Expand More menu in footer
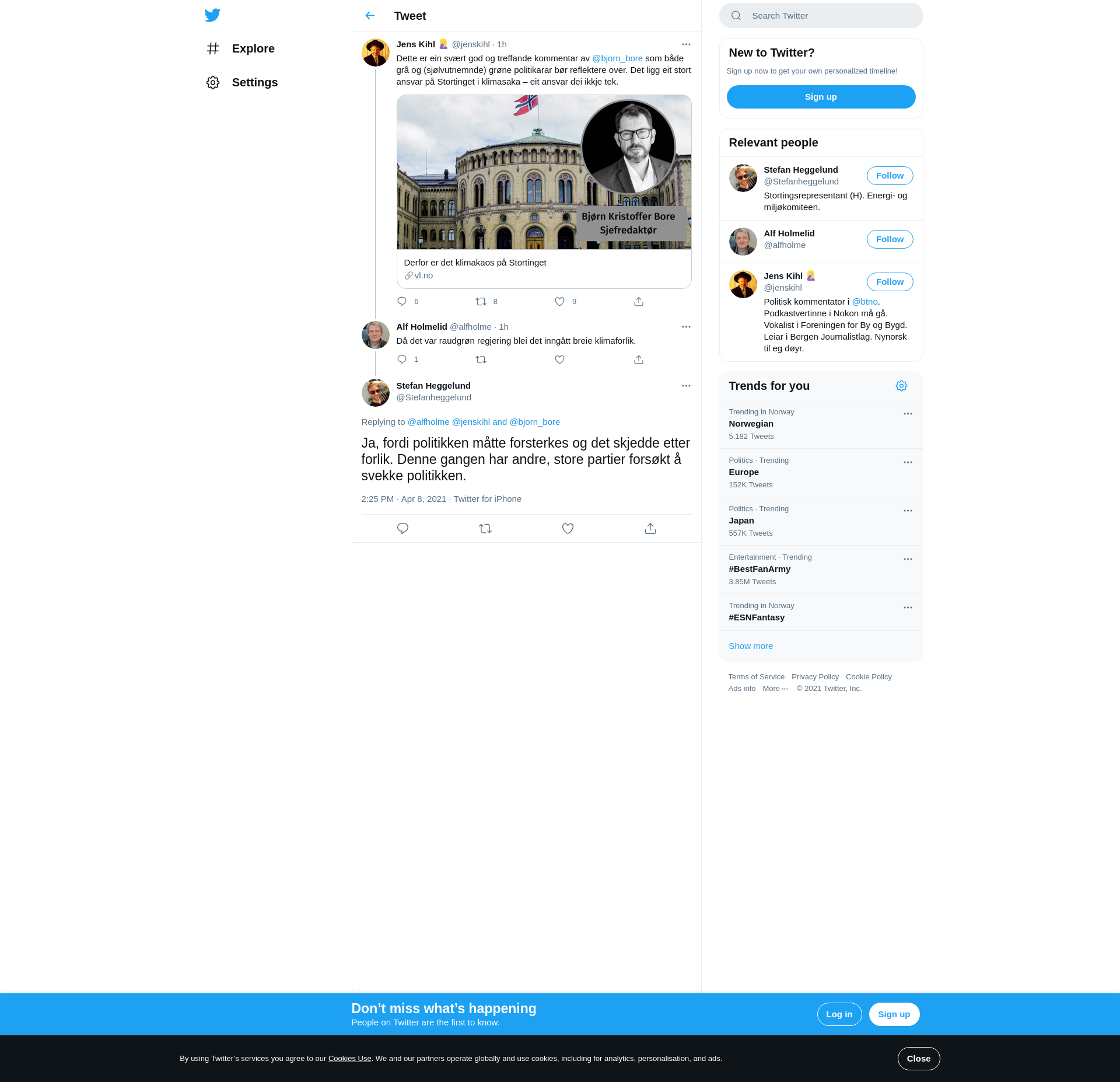 tap(775, 689)
